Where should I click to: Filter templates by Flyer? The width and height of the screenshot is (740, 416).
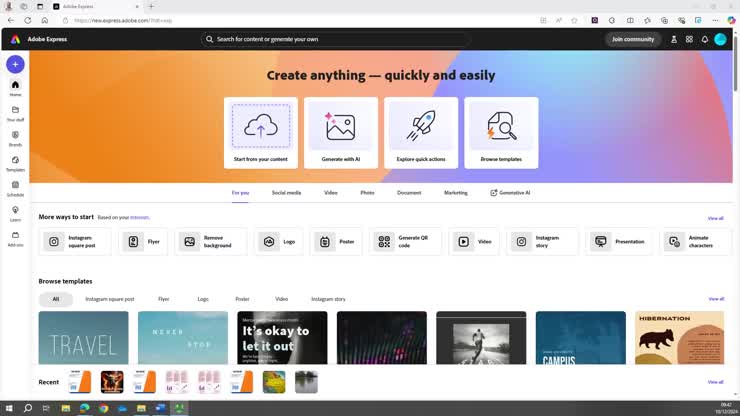[x=163, y=299]
